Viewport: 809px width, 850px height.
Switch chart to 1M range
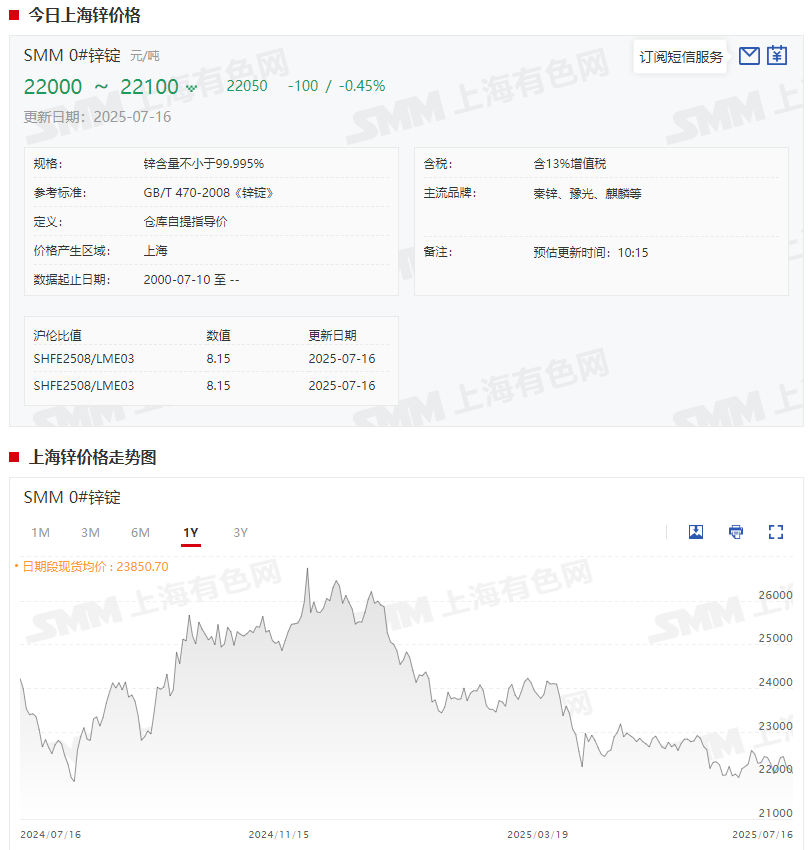[x=40, y=533]
